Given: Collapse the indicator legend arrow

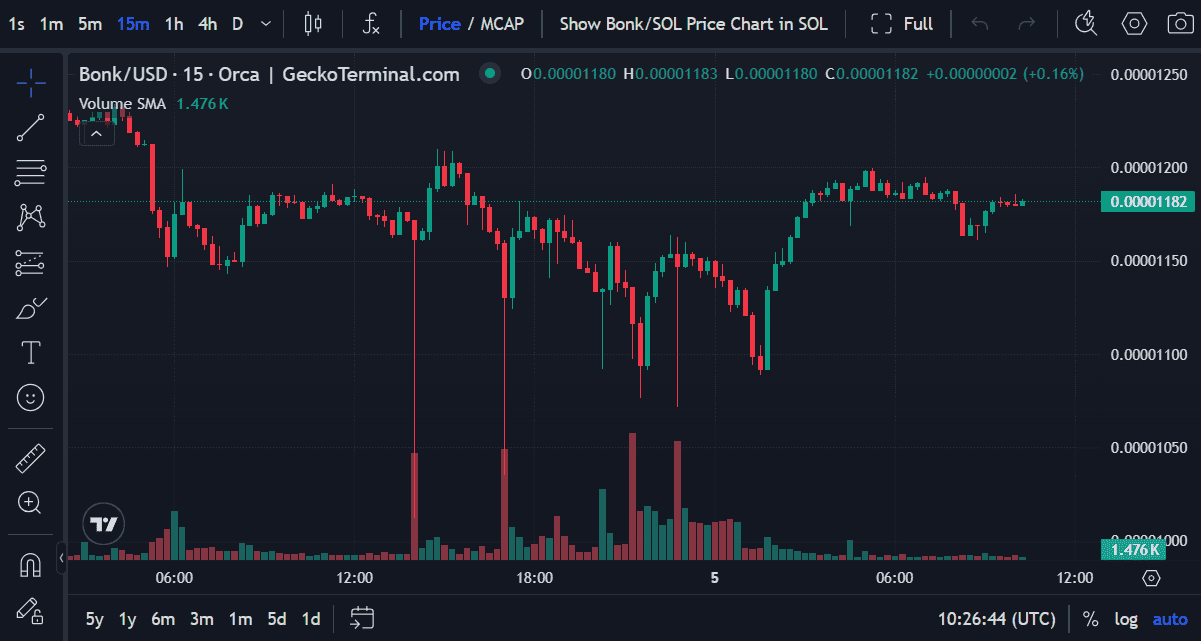Looking at the screenshot, I should [97, 132].
